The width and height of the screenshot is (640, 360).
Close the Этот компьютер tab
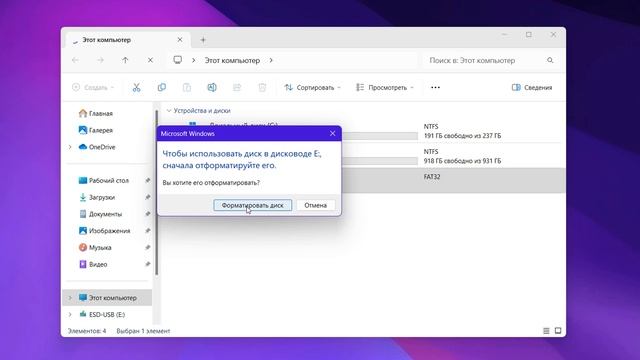pos(180,40)
